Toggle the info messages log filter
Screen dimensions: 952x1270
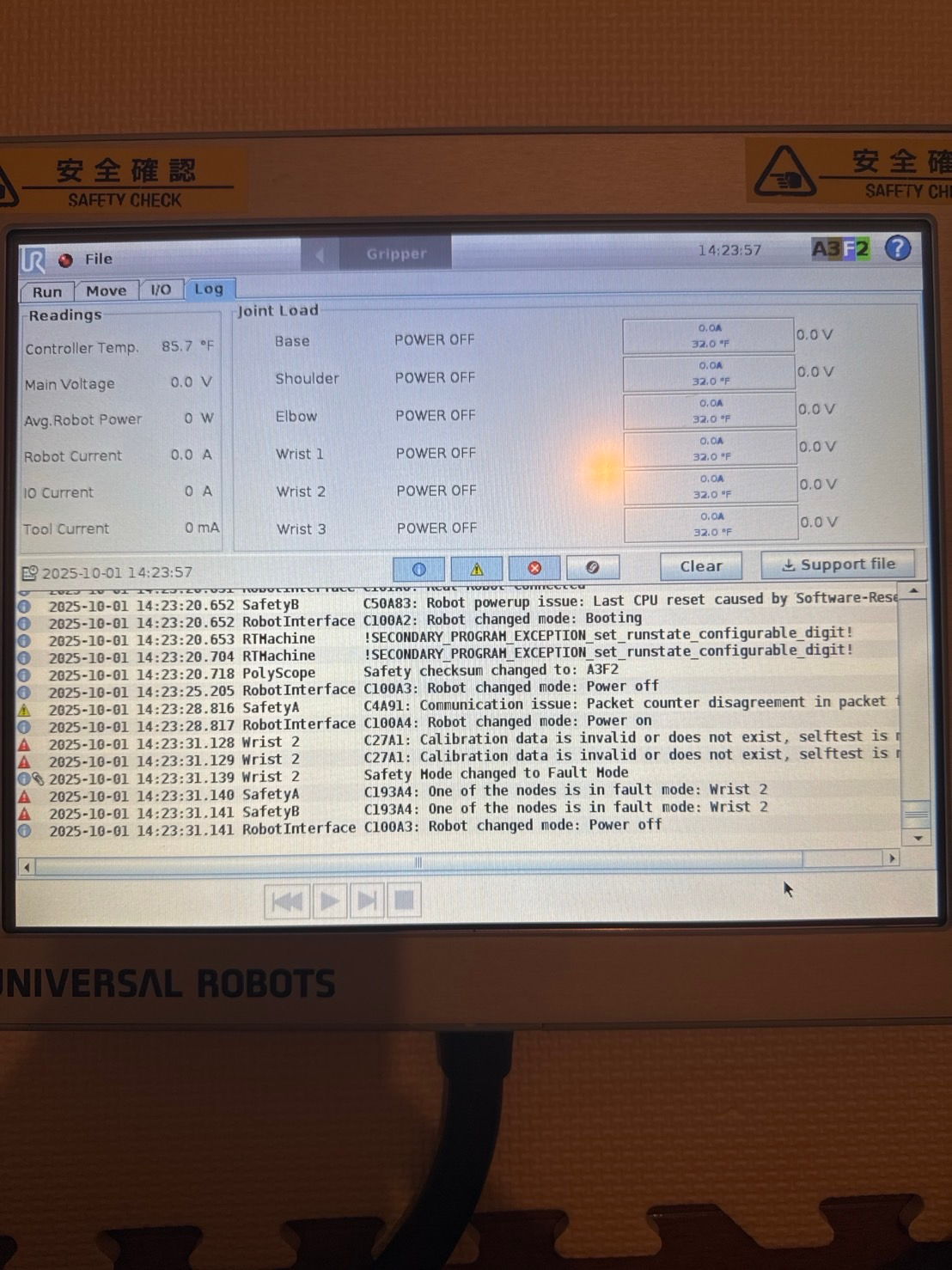[418, 569]
